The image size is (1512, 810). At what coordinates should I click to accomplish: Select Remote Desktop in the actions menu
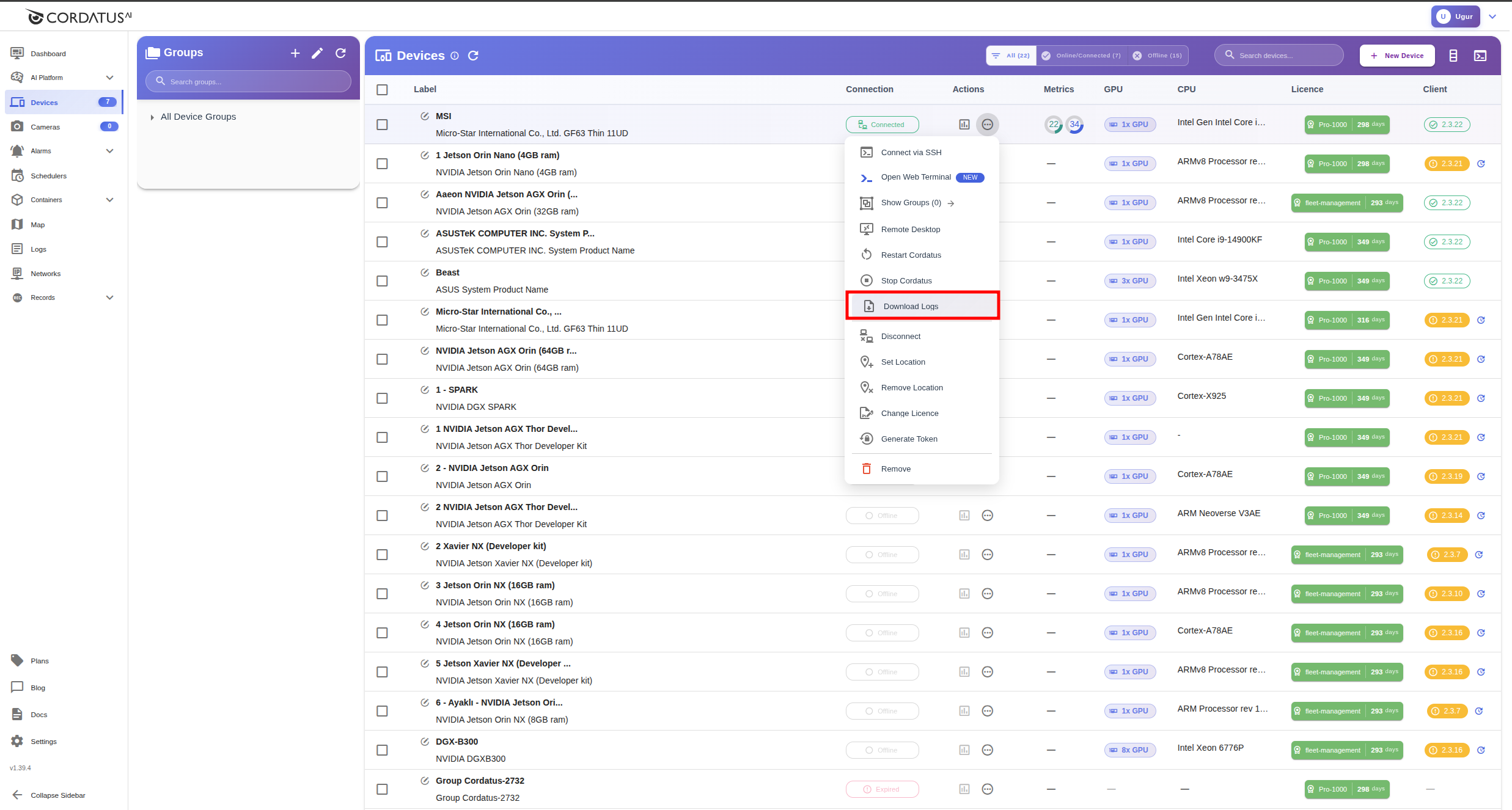click(911, 229)
